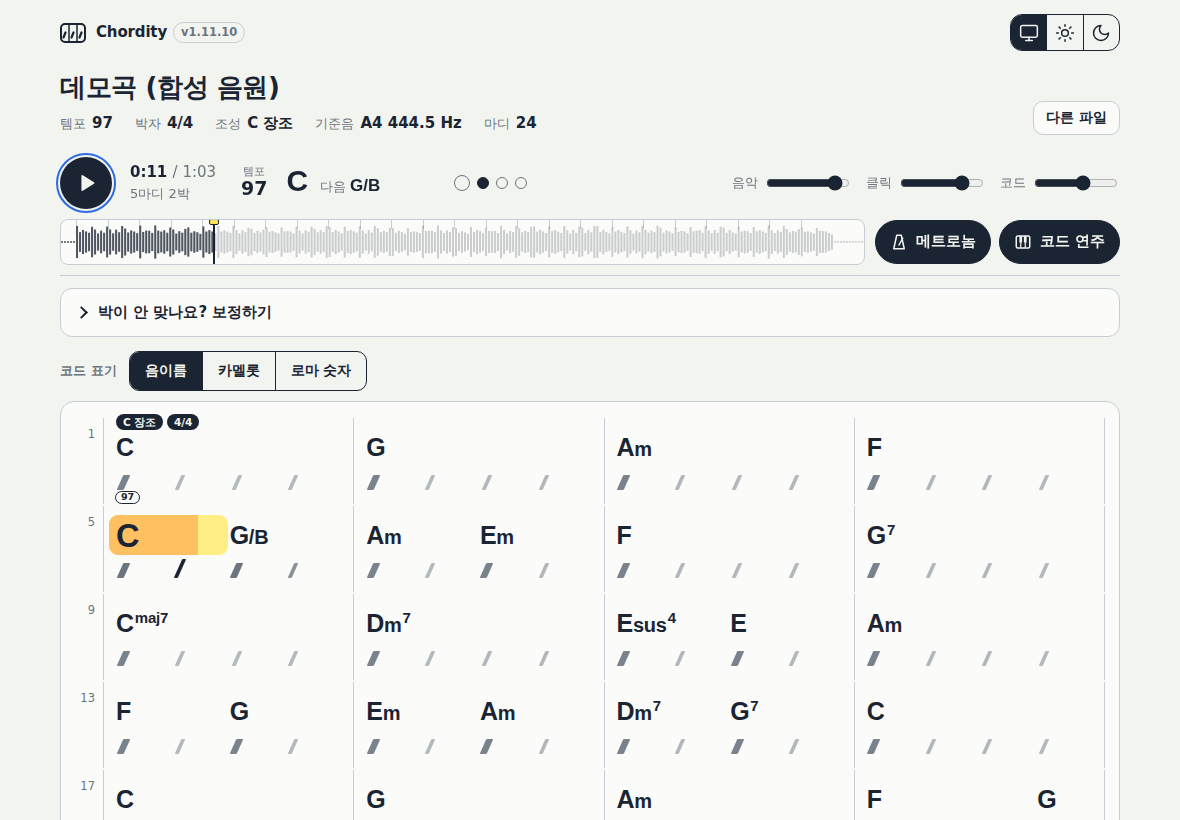Jump to the Dm7 chord in measure 15
Image resolution: width=1180 pixels, height=820 pixels.
point(639,711)
